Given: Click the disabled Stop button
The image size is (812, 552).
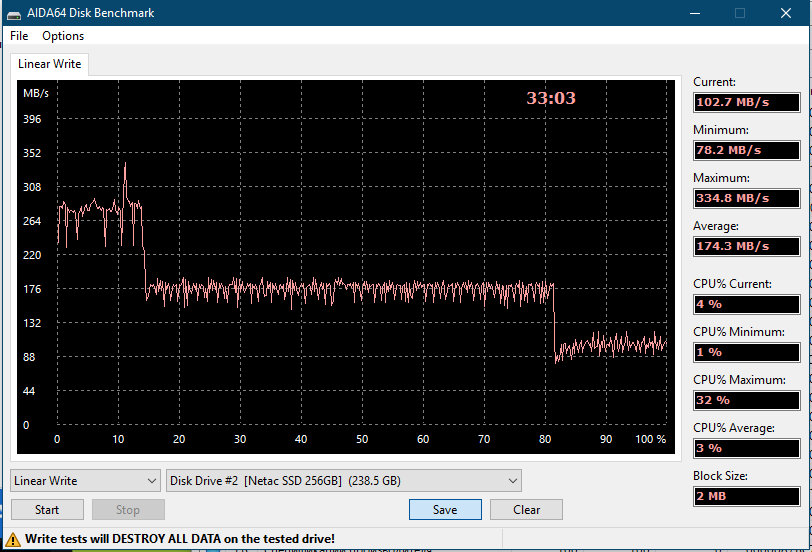Looking at the screenshot, I should tap(128, 510).
